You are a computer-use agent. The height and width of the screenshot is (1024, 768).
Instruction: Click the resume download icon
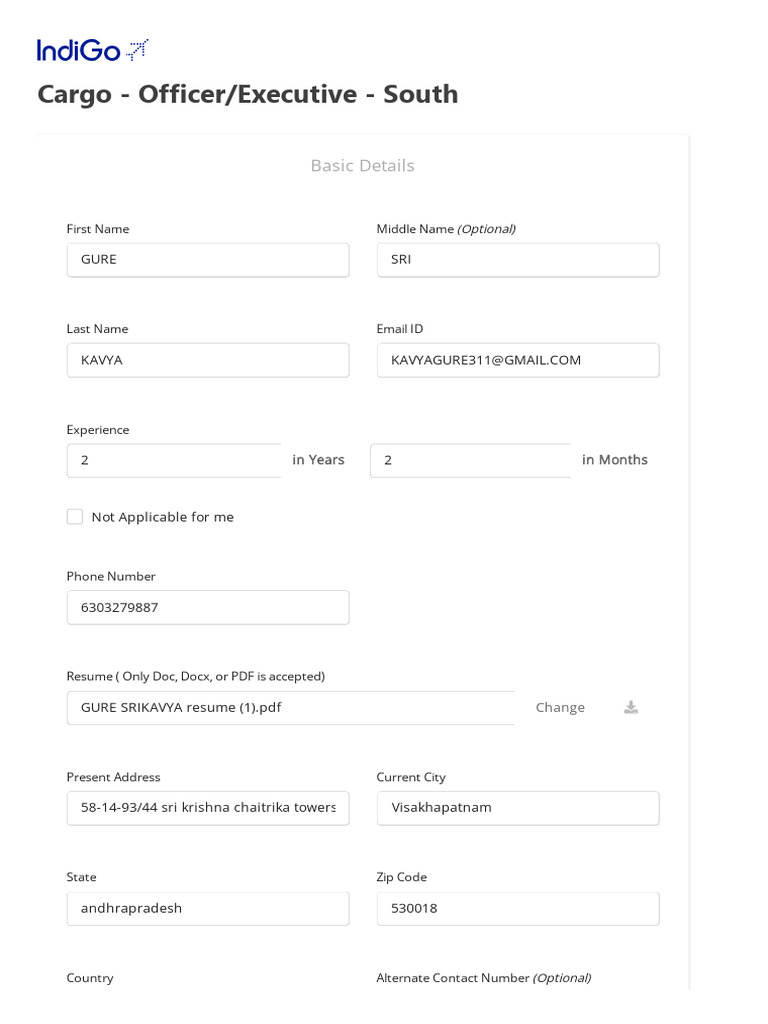[631, 707]
